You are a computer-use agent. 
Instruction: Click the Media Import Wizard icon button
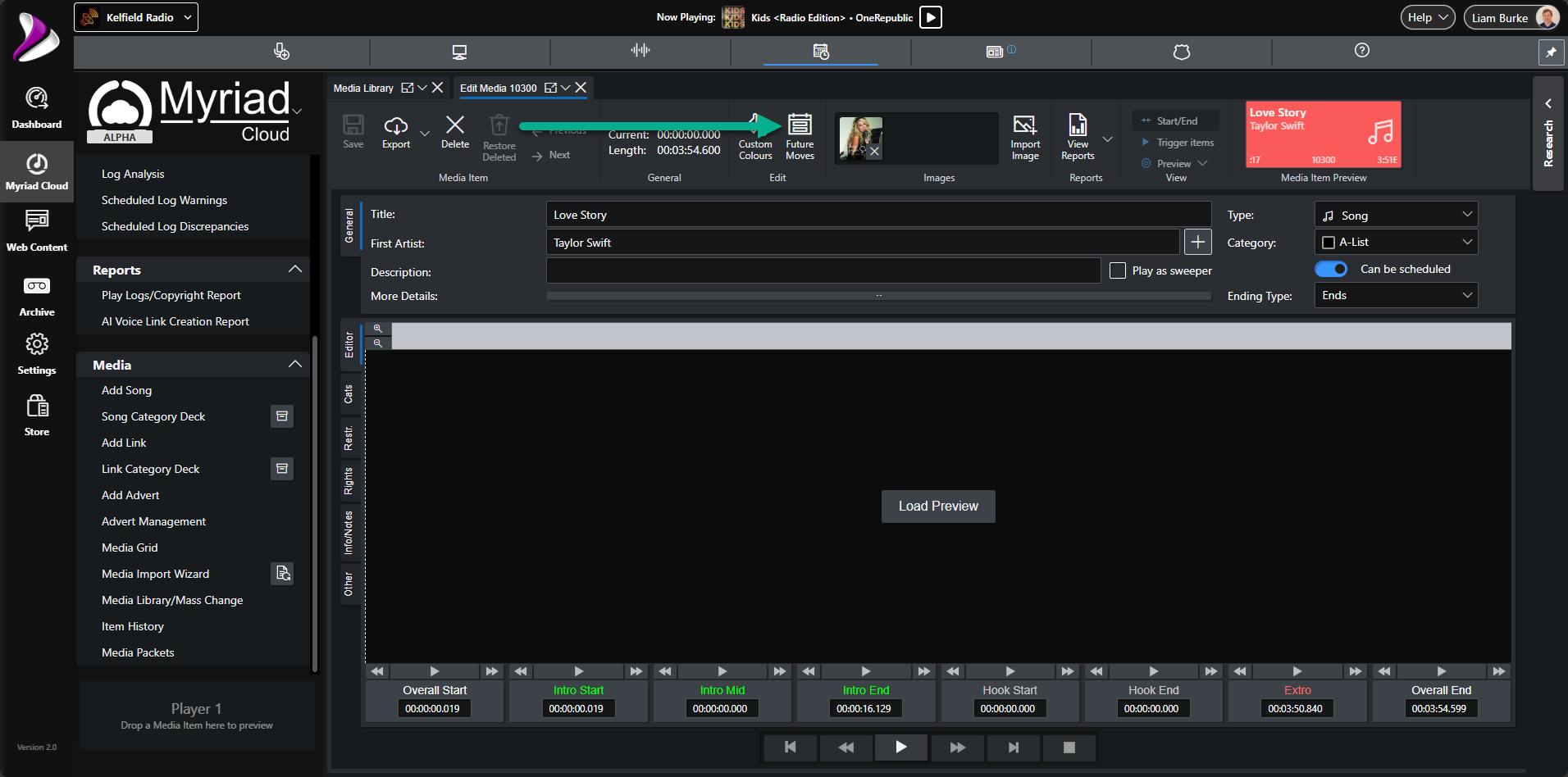282,574
